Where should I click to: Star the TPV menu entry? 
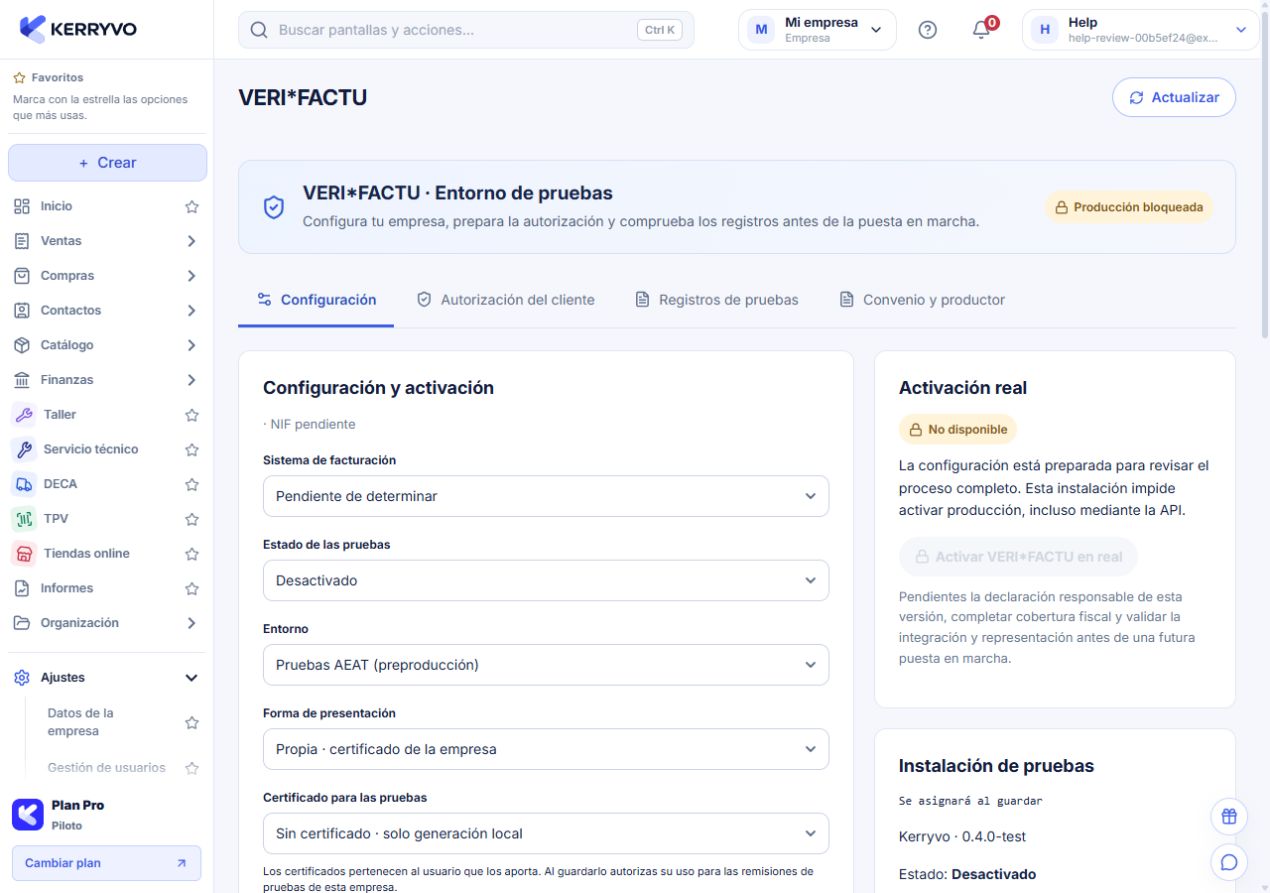point(192,519)
